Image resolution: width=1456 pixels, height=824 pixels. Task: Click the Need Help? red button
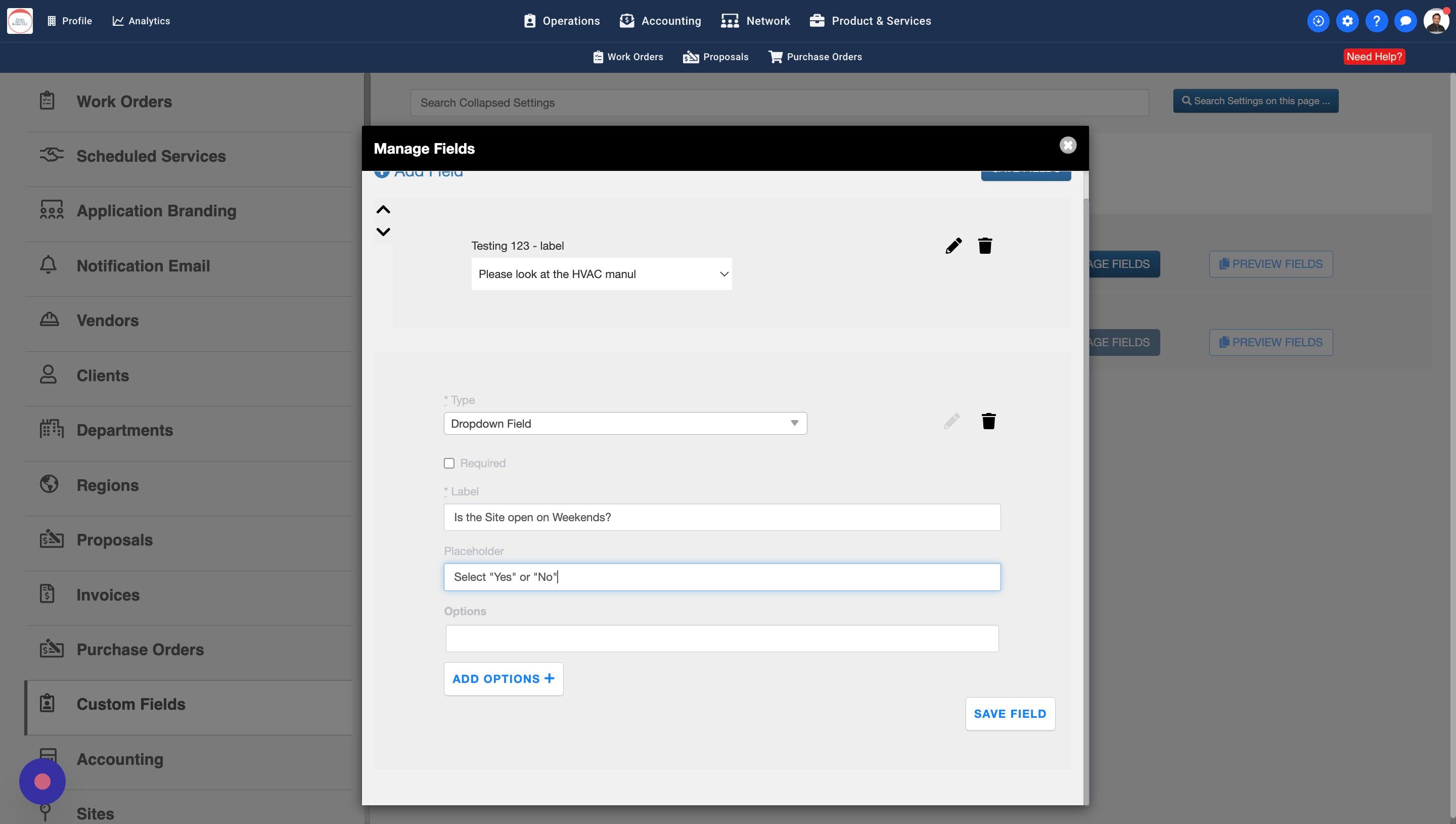(1374, 57)
